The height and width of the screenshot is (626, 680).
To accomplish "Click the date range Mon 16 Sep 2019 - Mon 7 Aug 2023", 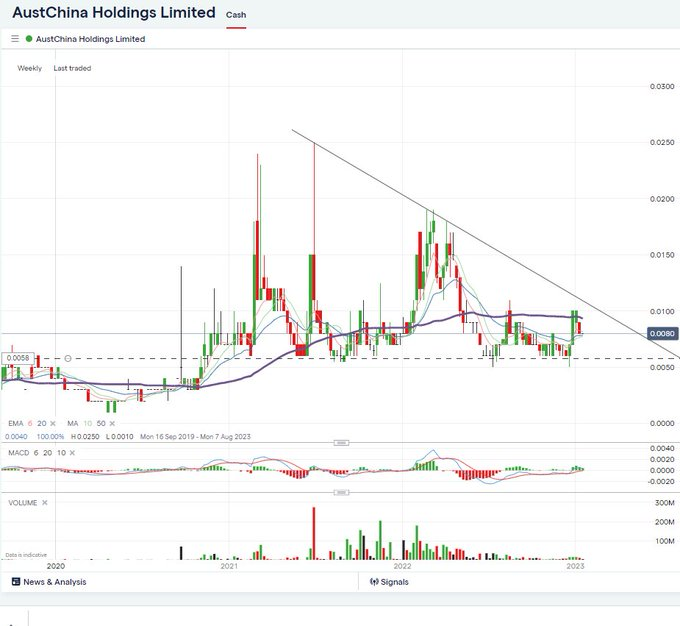I will click(x=195, y=437).
